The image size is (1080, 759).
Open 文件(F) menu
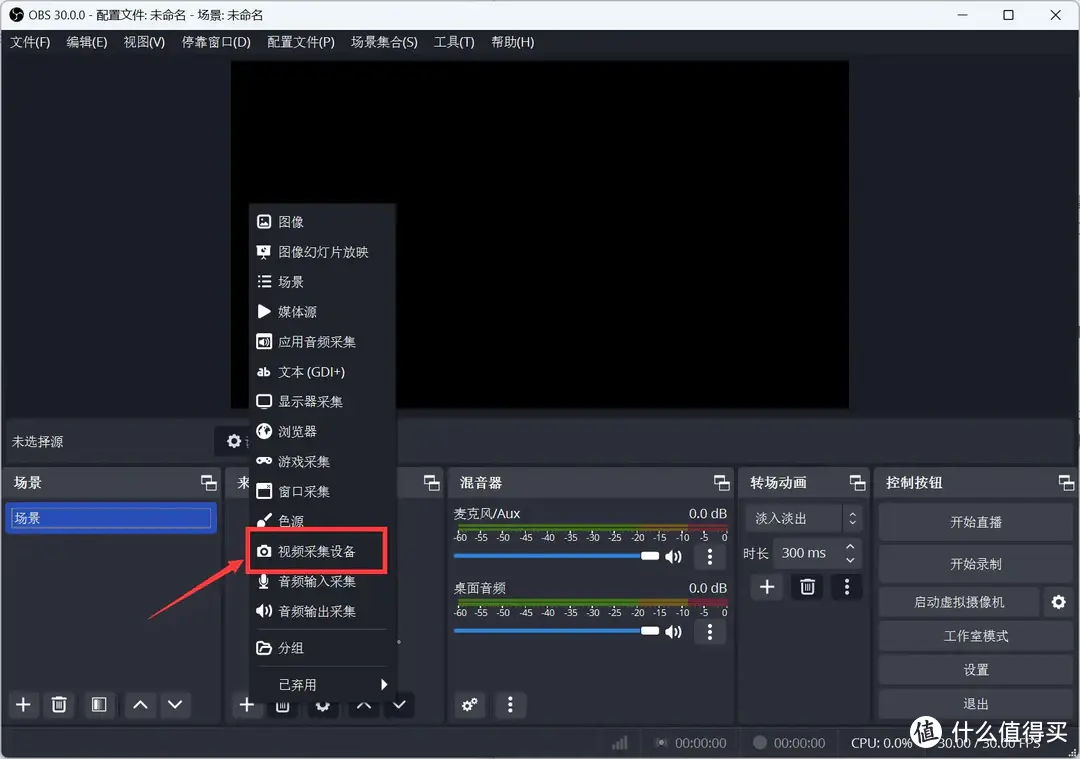coord(30,42)
